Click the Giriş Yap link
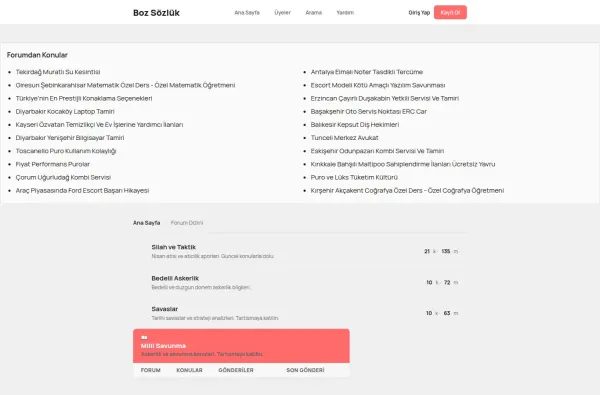Screen dimensions: 600x395 pyautogui.click(x=419, y=13)
